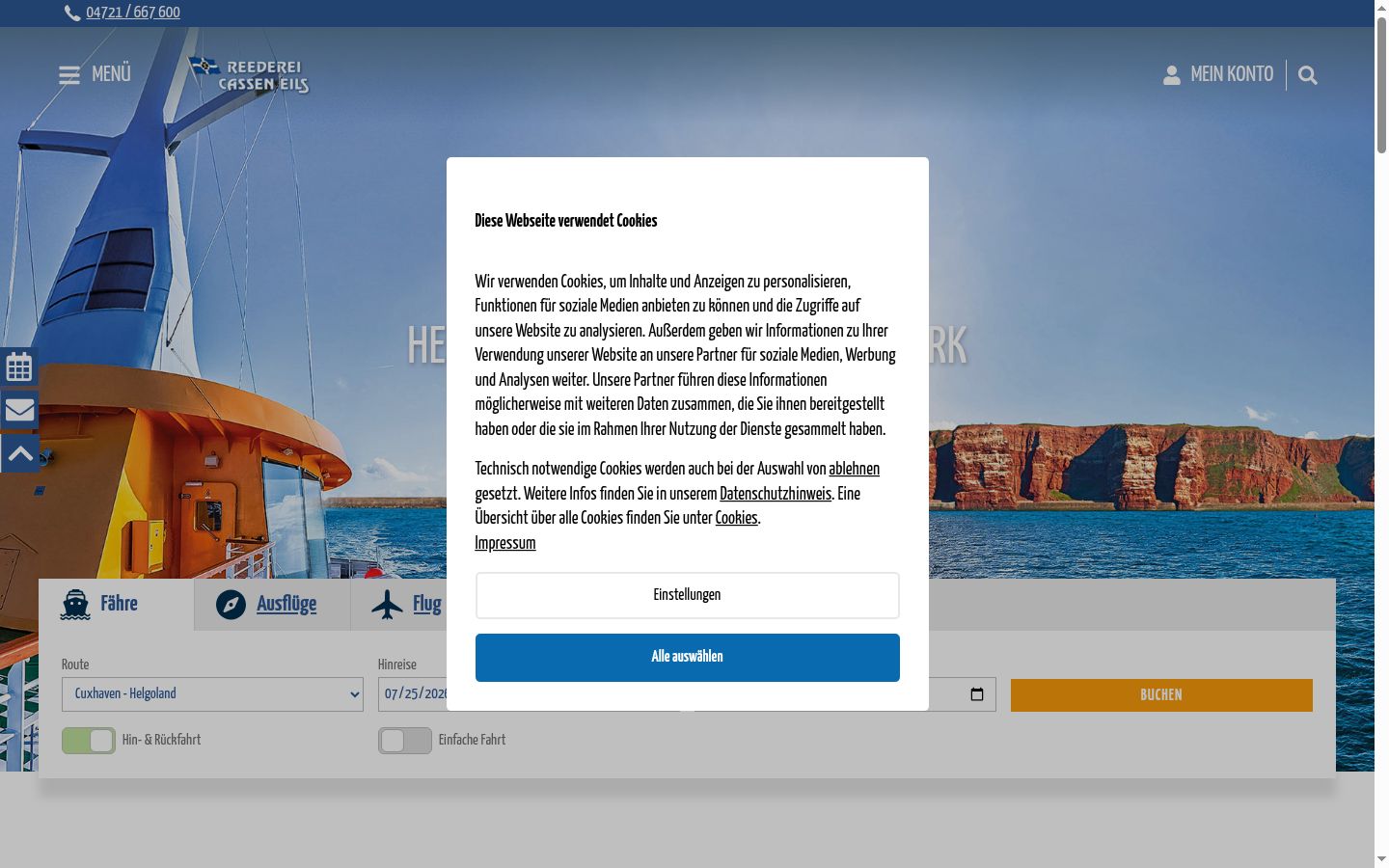Open the search magnifier icon
The height and width of the screenshot is (868, 1389).
pyautogui.click(x=1308, y=75)
